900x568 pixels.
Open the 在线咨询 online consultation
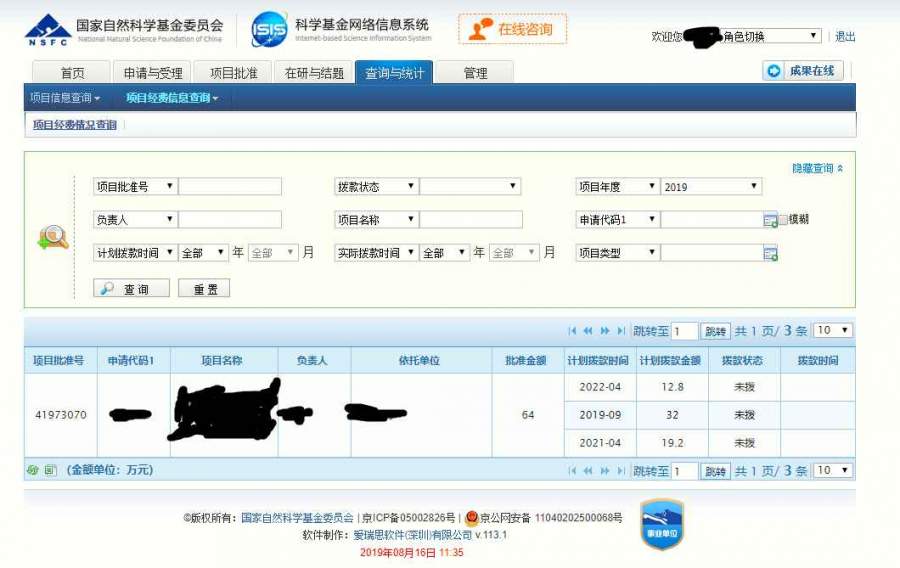coord(513,30)
